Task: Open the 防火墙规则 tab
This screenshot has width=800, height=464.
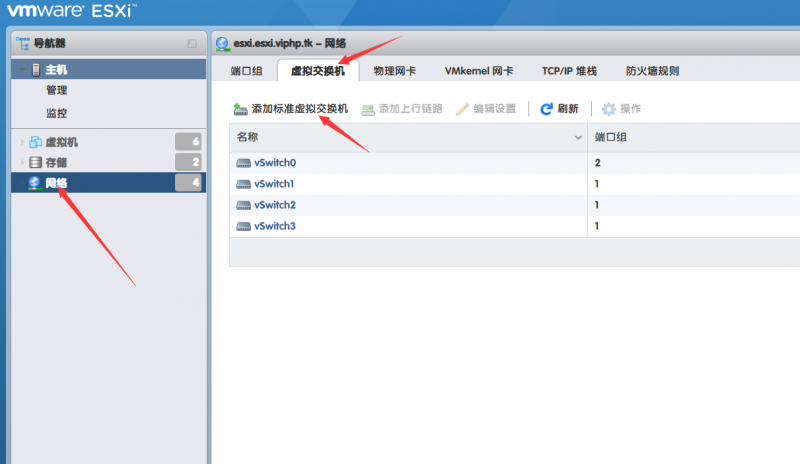Action: tap(652, 71)
